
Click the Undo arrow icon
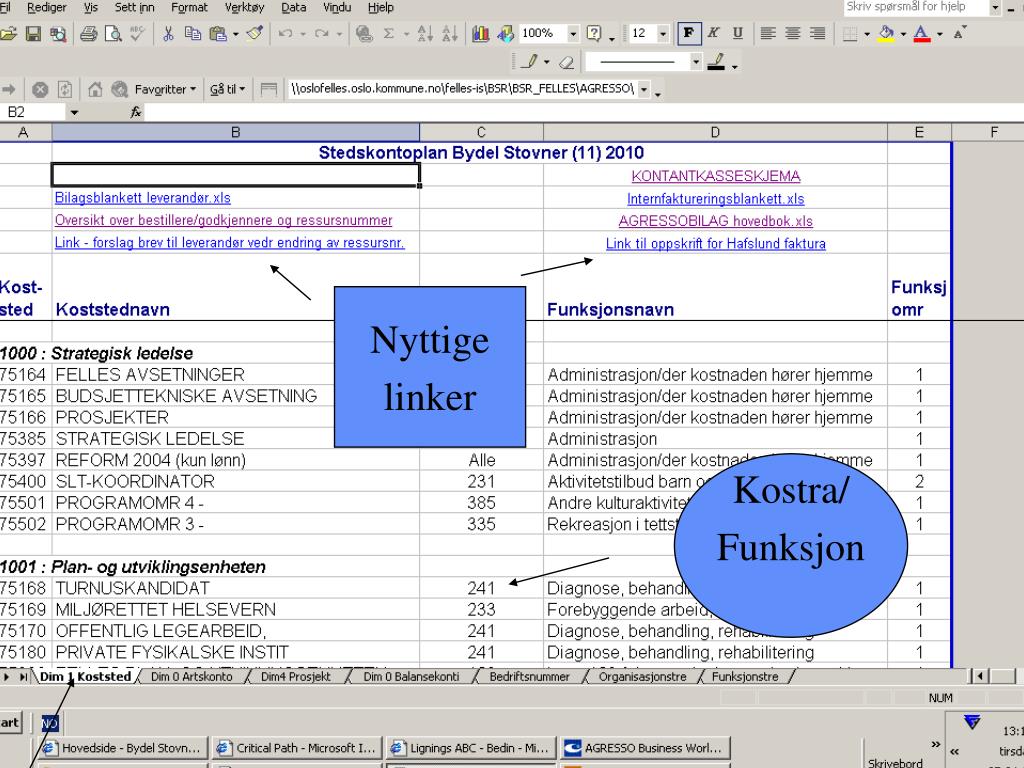pos(285,33)
